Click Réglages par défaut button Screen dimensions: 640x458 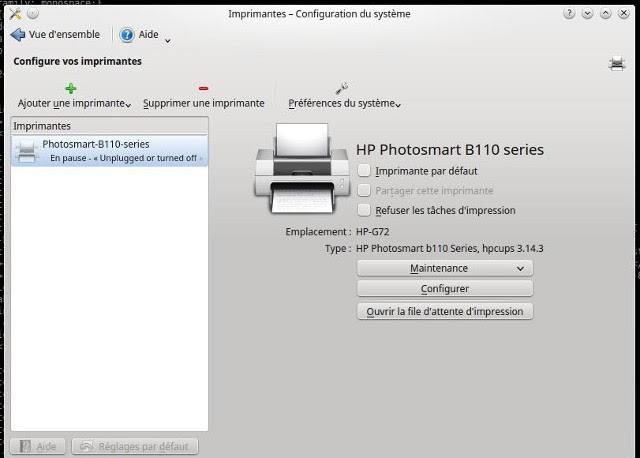[x=135, y=447]
